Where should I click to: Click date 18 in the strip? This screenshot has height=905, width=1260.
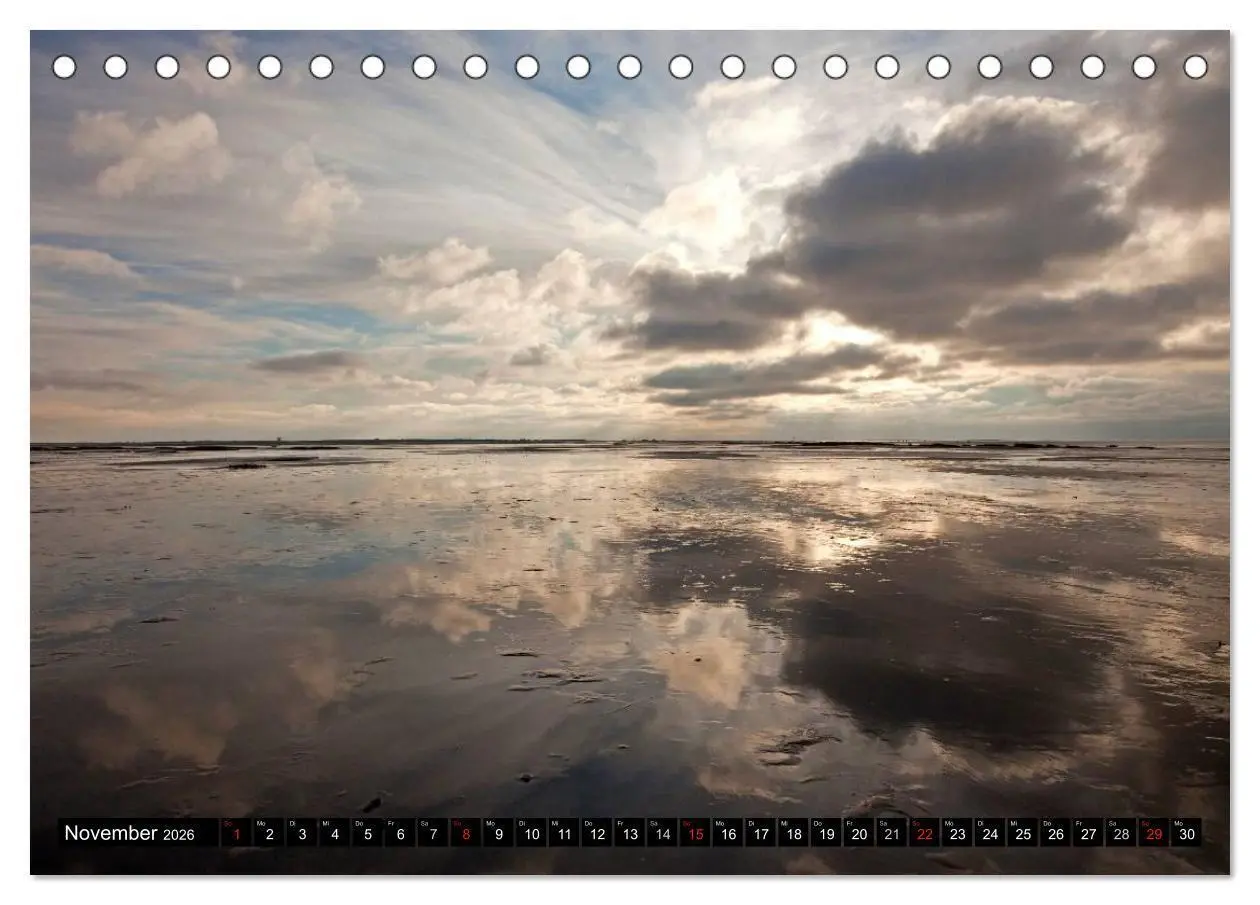coord(794,833)
